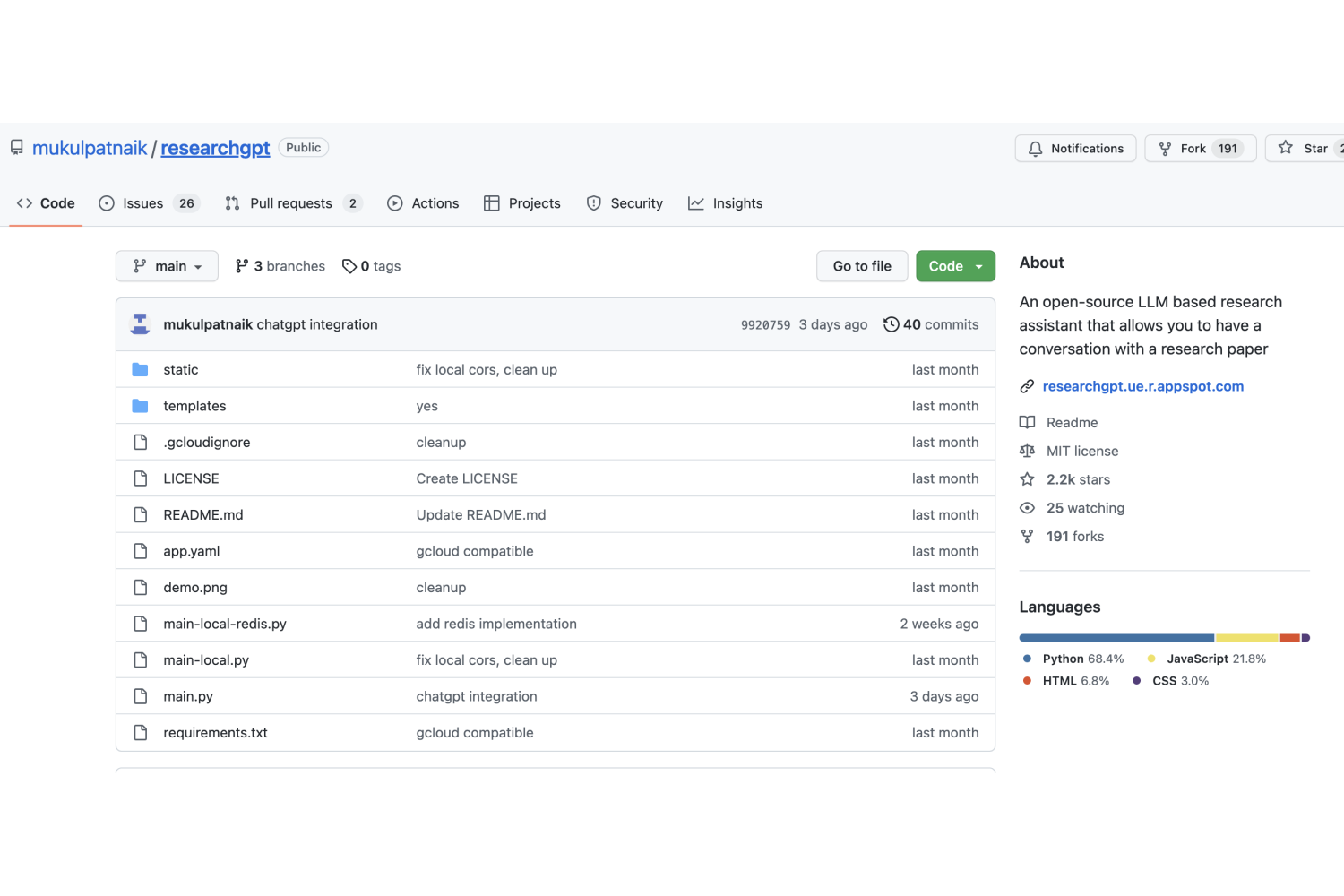Click the mukulpatnaik avatar in commit row
Viewport: 1344px width, 896px height.
coord(140,324)
